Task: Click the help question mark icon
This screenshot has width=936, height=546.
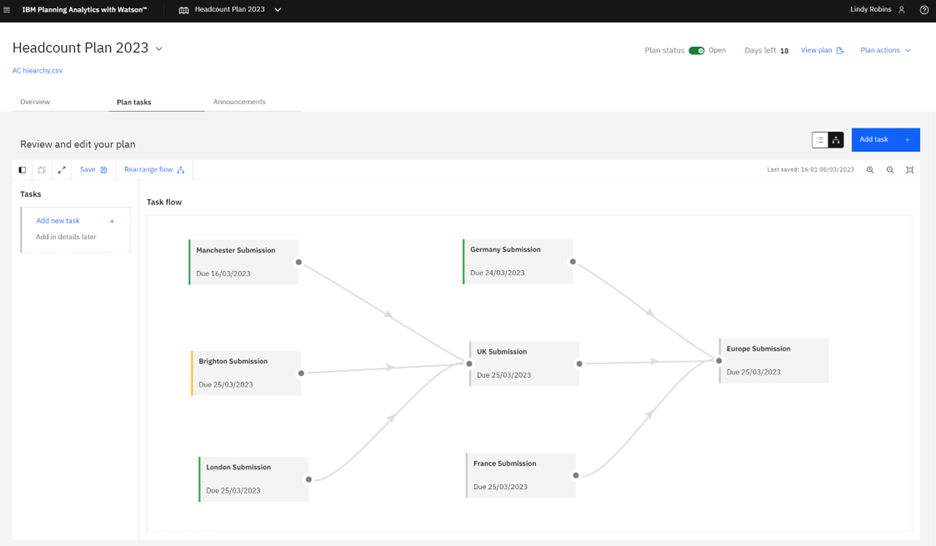Action: 924,10
